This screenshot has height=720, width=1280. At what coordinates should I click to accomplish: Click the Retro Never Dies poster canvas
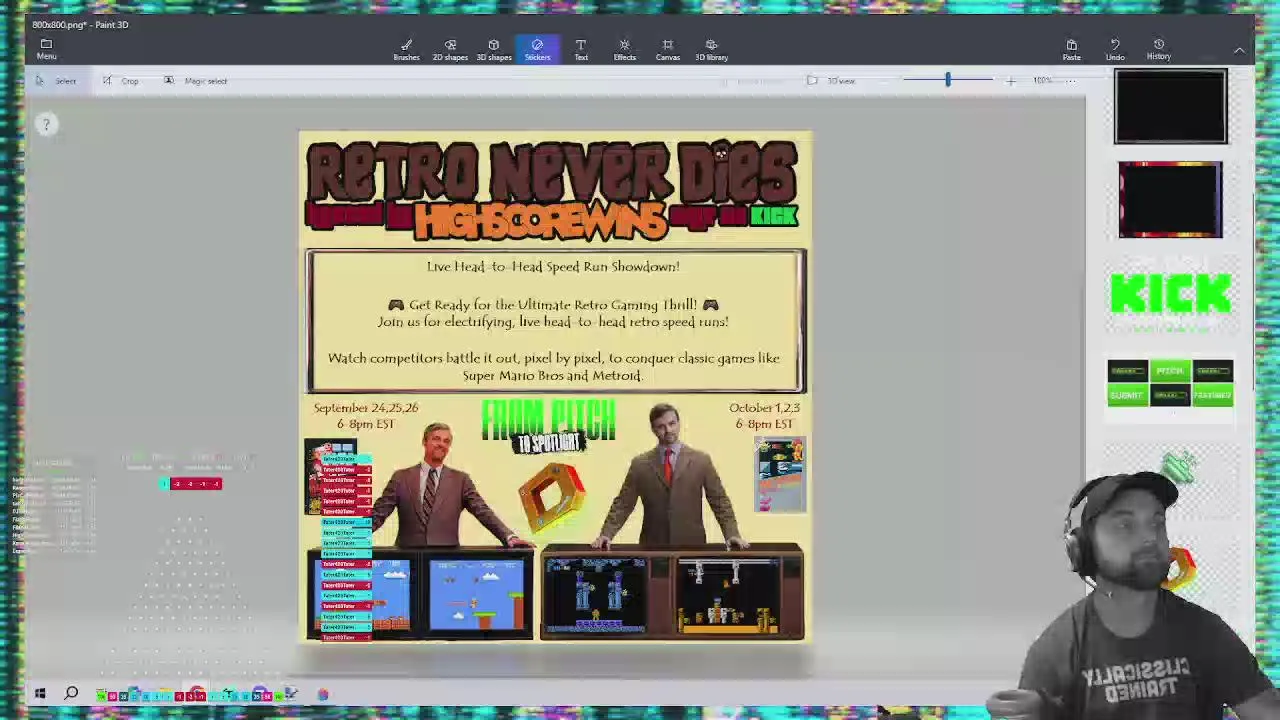click(556, 387)
